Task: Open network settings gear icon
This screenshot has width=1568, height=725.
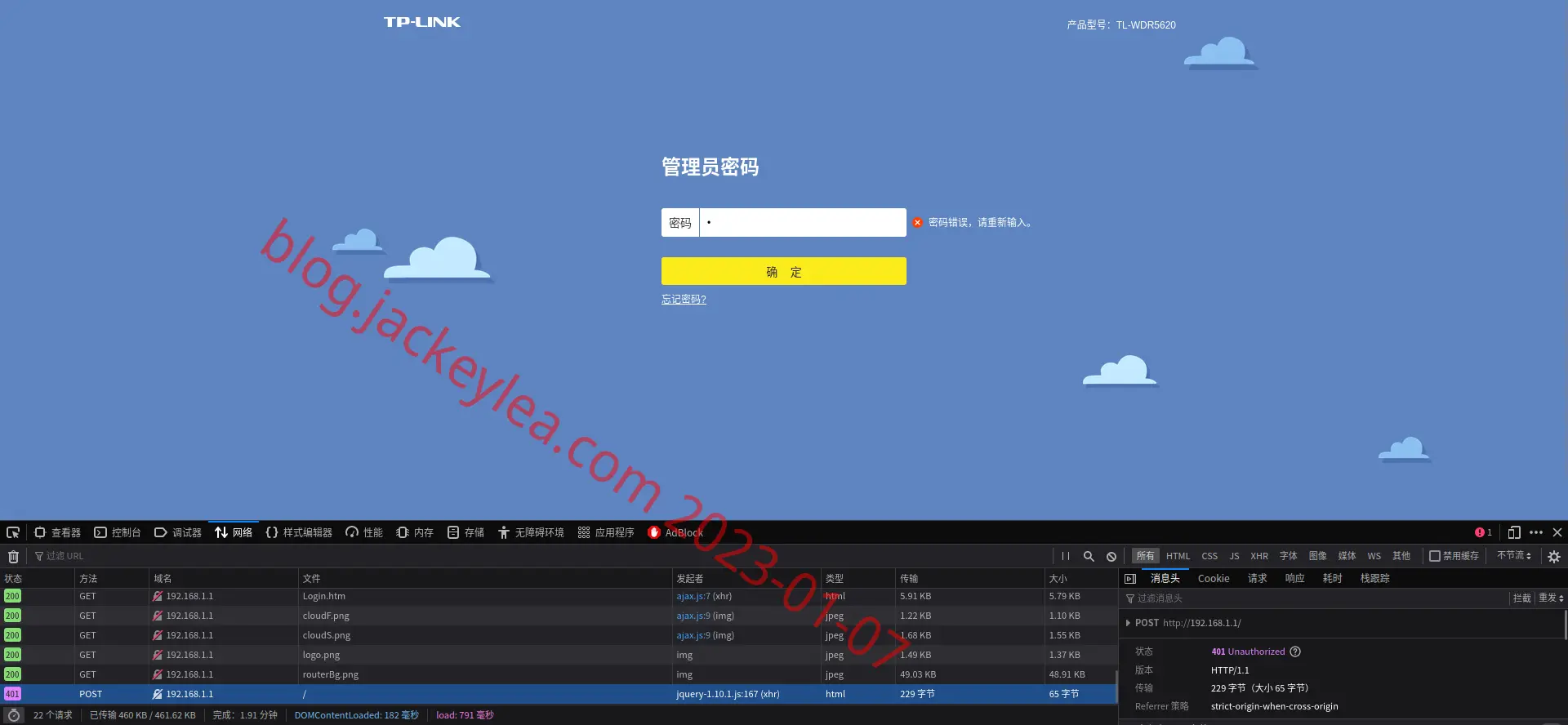Action: (1554, 556)
